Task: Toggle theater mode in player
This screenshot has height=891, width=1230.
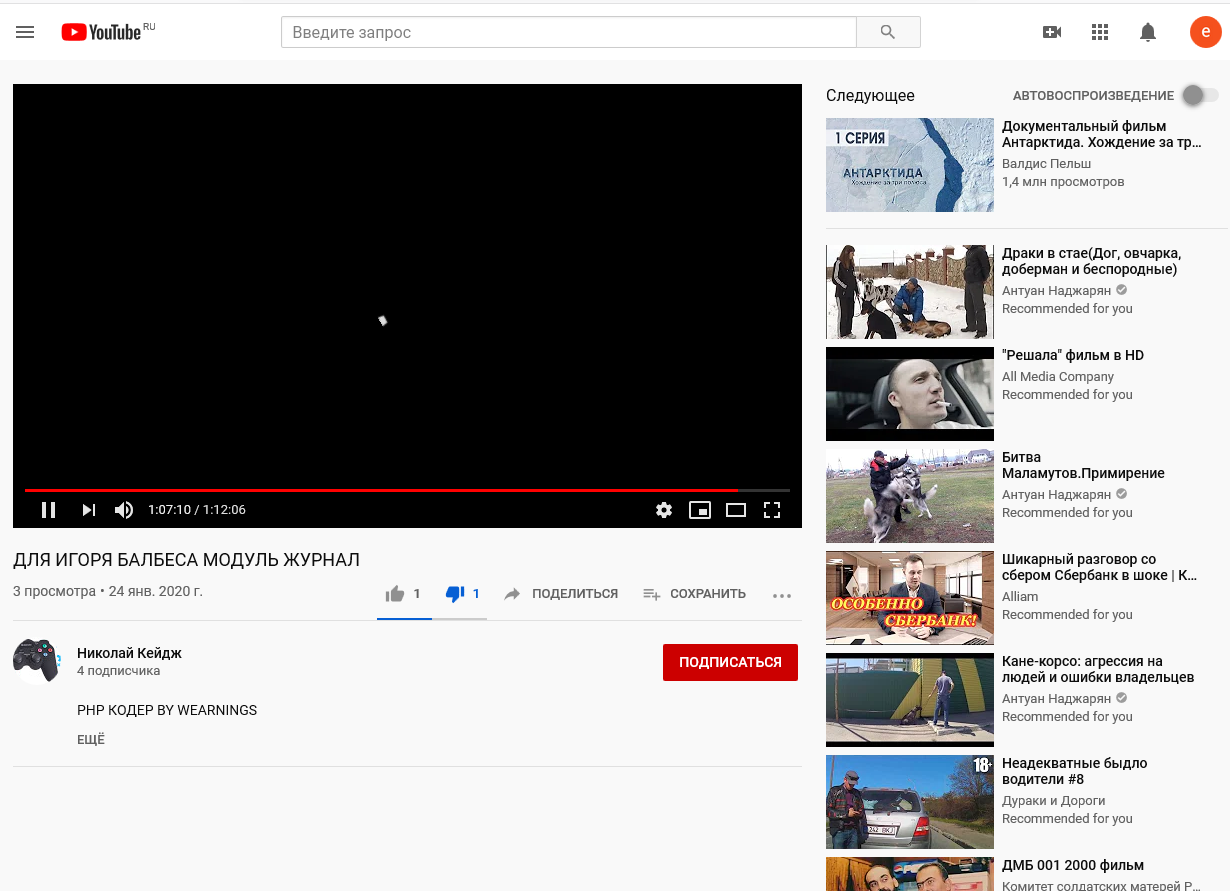Action: (x=736, y=510)
